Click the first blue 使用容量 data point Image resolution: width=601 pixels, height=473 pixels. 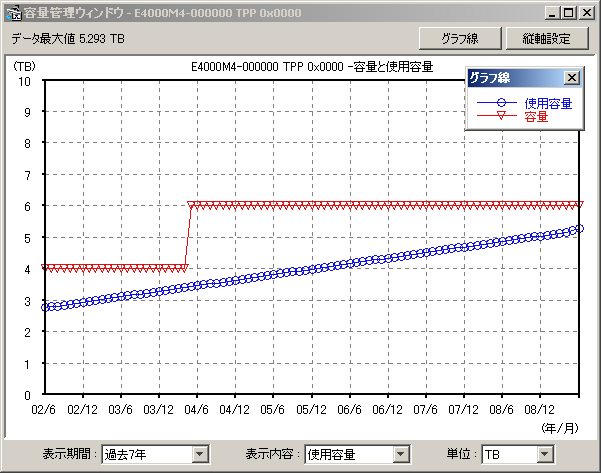[46, 307]
